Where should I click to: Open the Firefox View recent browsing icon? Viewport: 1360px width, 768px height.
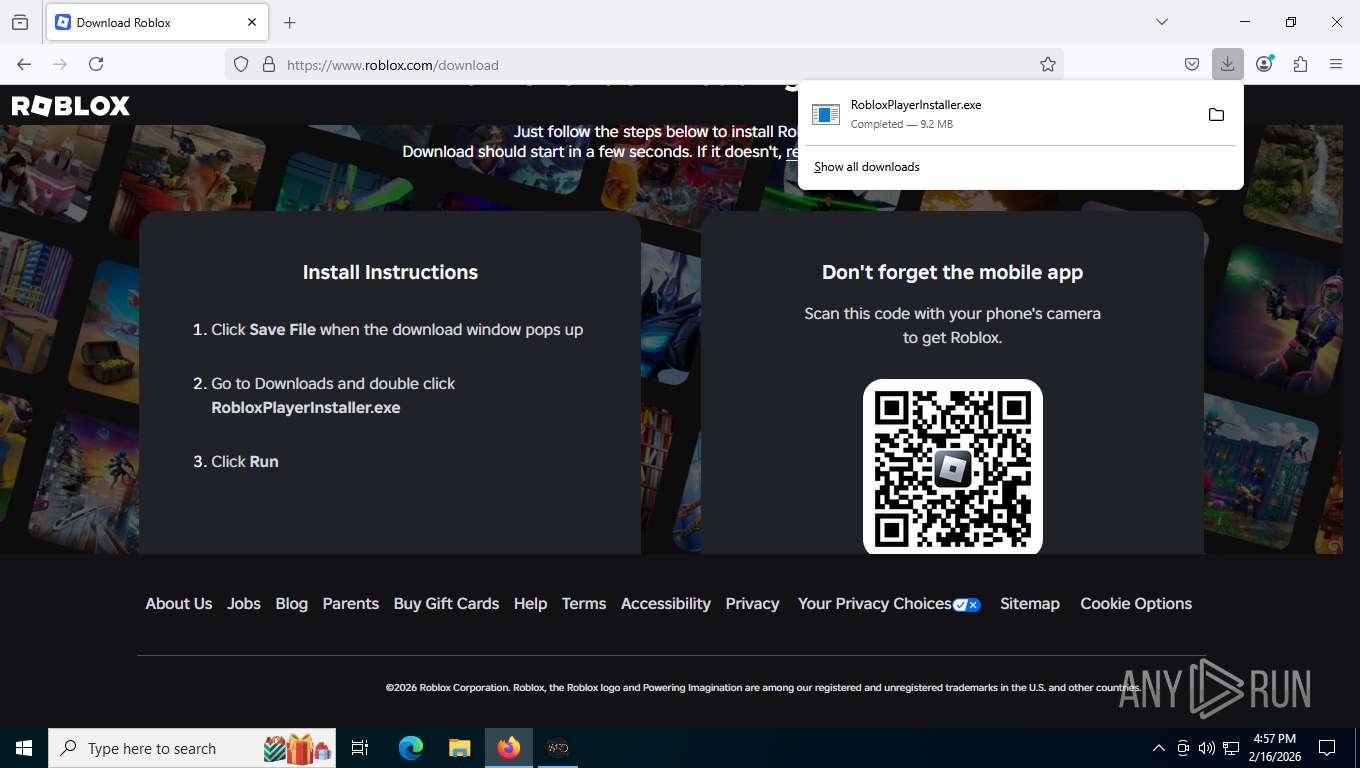pos(20,22)
